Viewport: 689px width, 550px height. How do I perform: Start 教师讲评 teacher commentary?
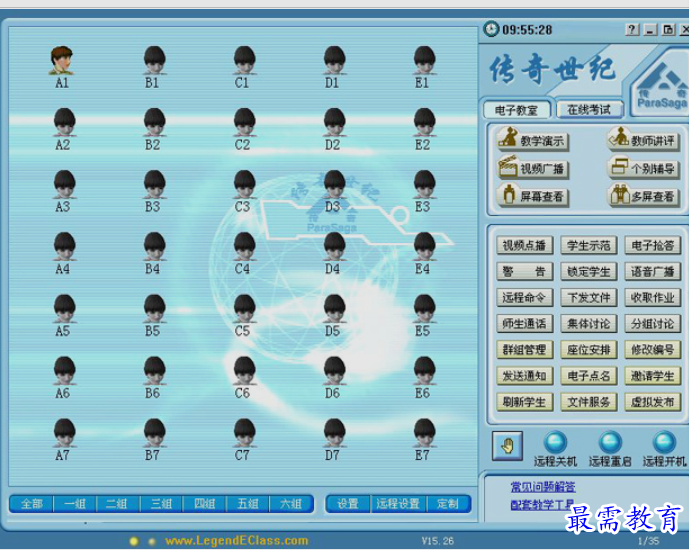coord(643,139)
